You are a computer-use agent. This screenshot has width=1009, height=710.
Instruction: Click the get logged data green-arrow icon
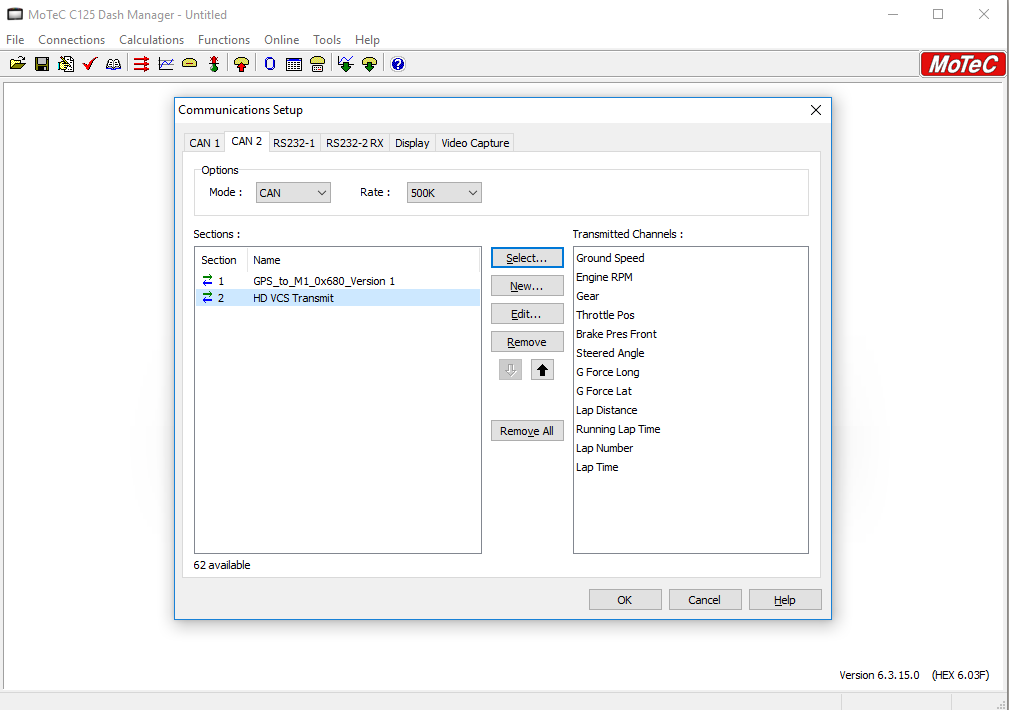(x=346, y=64)
